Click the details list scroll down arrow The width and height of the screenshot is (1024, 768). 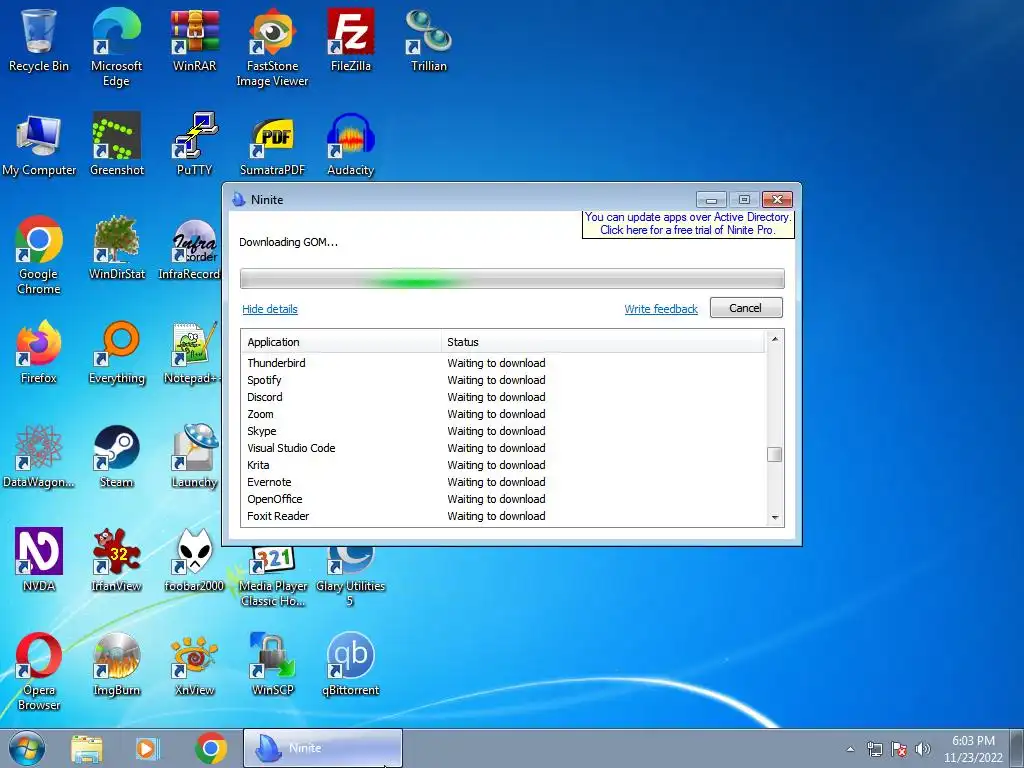point(775,518)
